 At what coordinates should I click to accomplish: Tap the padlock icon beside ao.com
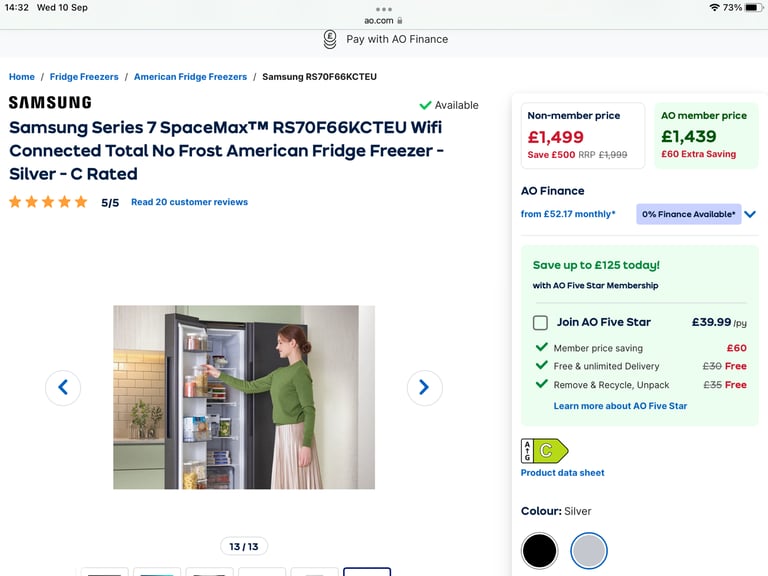tap(400, 21)
